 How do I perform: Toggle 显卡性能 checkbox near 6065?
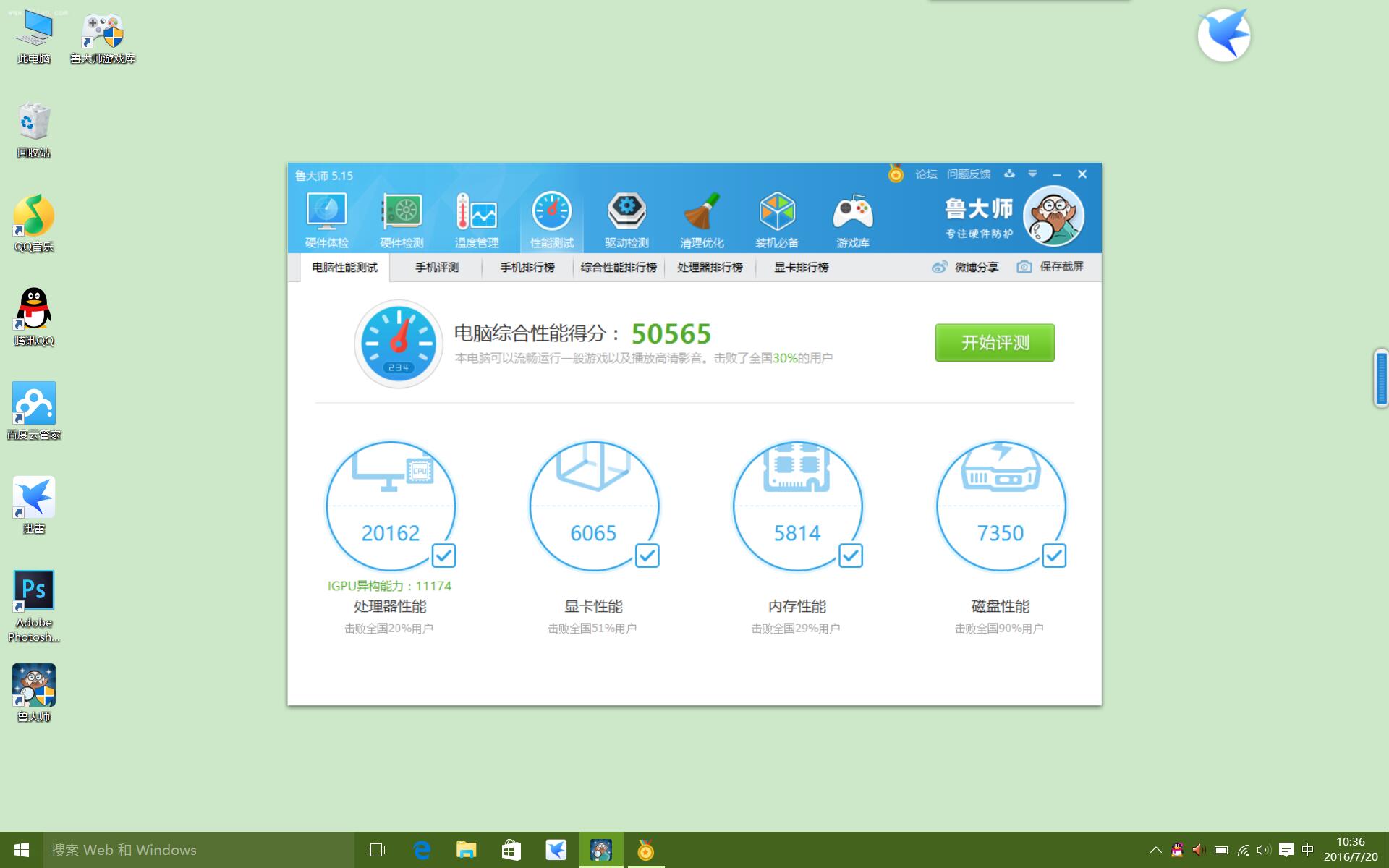[647, 556]
